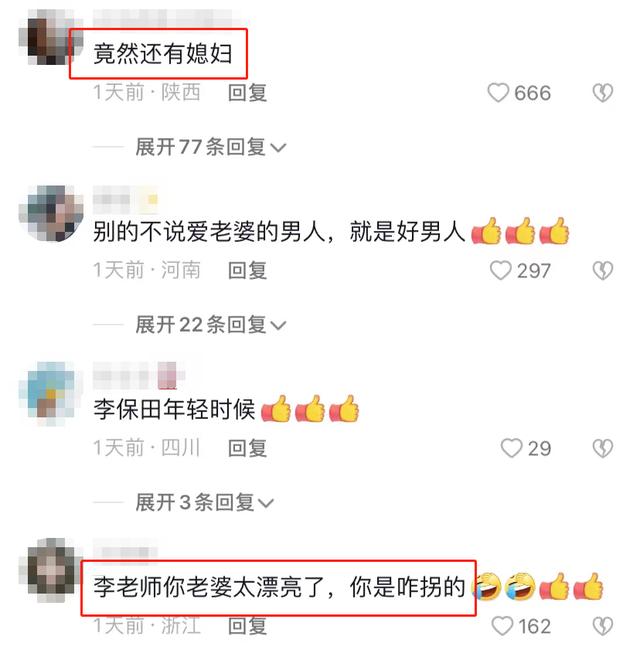This screenshot has width=640, height=650.
Task: Expand 展开77条回复 replies
Action: coord(211,147)
